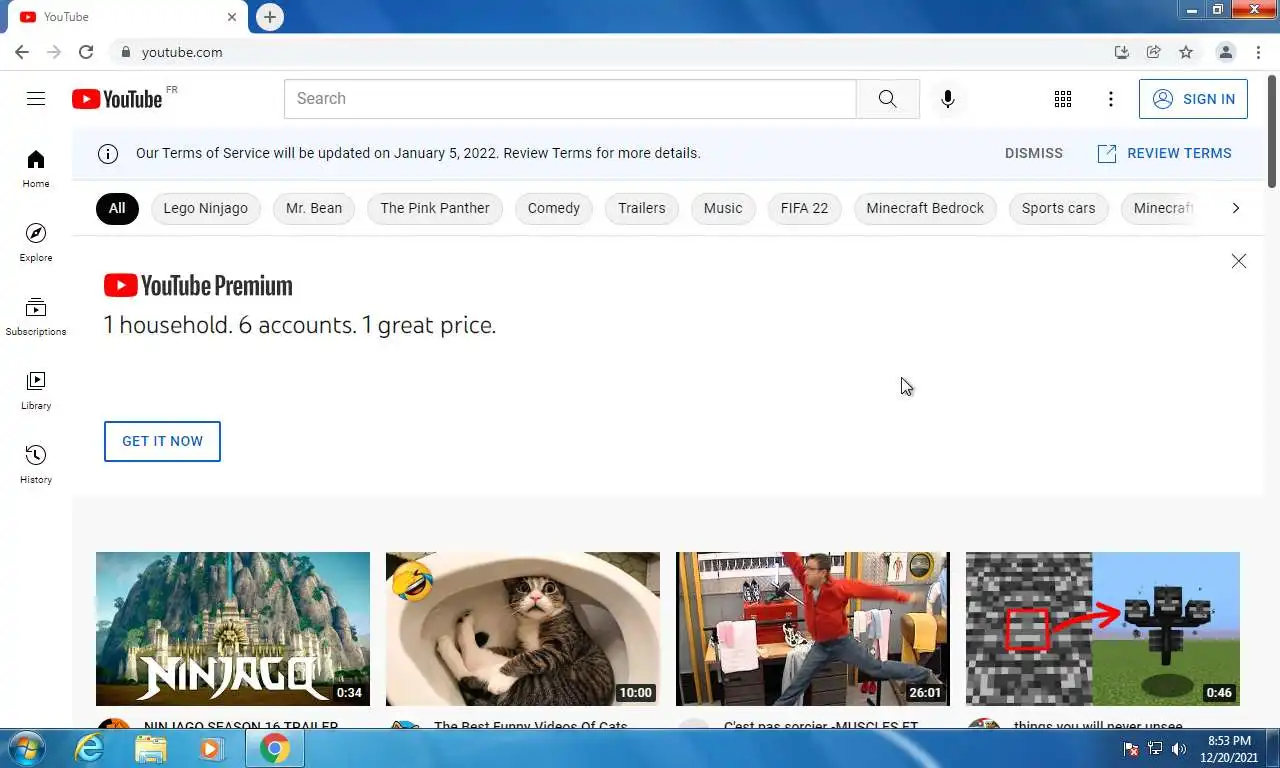
Task: Open the Minecraft wither video thumbnail
Action: (1103, 629)
